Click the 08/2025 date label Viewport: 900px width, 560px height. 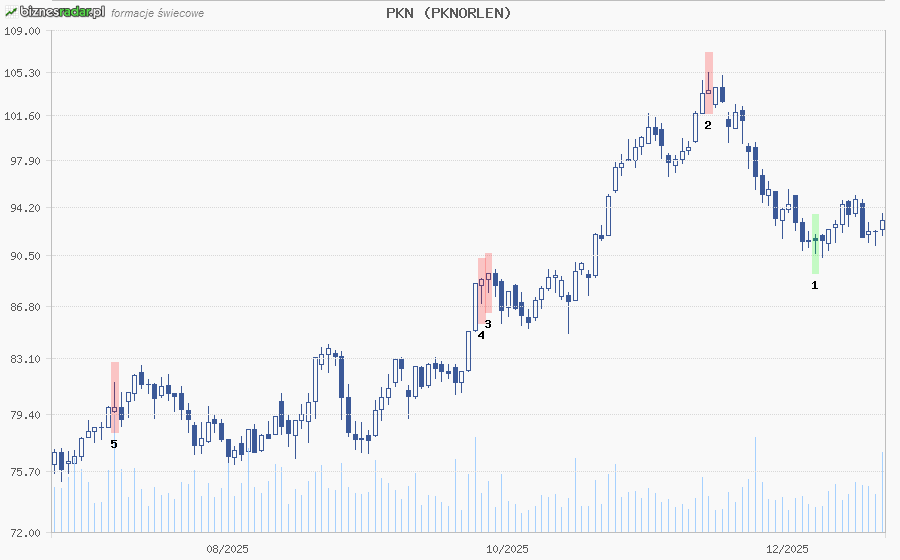pyautogui.click(x=227, y=548)
